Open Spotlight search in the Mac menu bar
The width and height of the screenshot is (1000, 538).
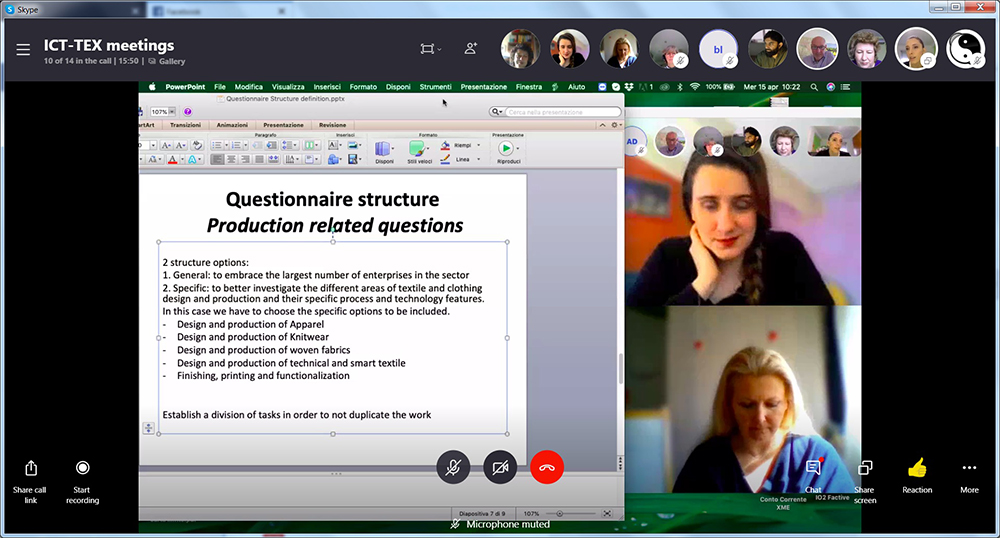click(814, 87)
